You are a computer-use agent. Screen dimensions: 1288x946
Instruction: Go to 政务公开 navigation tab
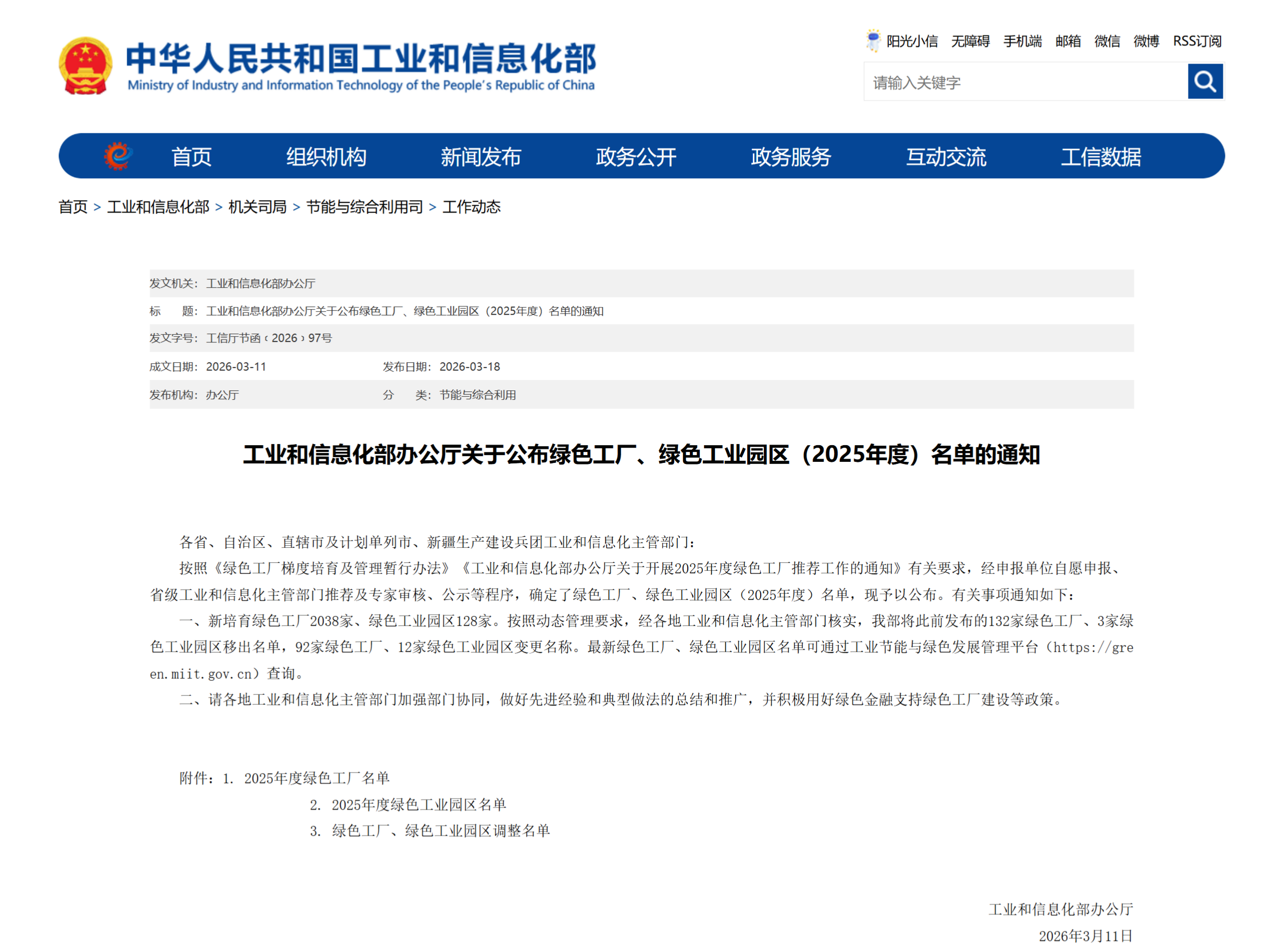click(636, 156)
